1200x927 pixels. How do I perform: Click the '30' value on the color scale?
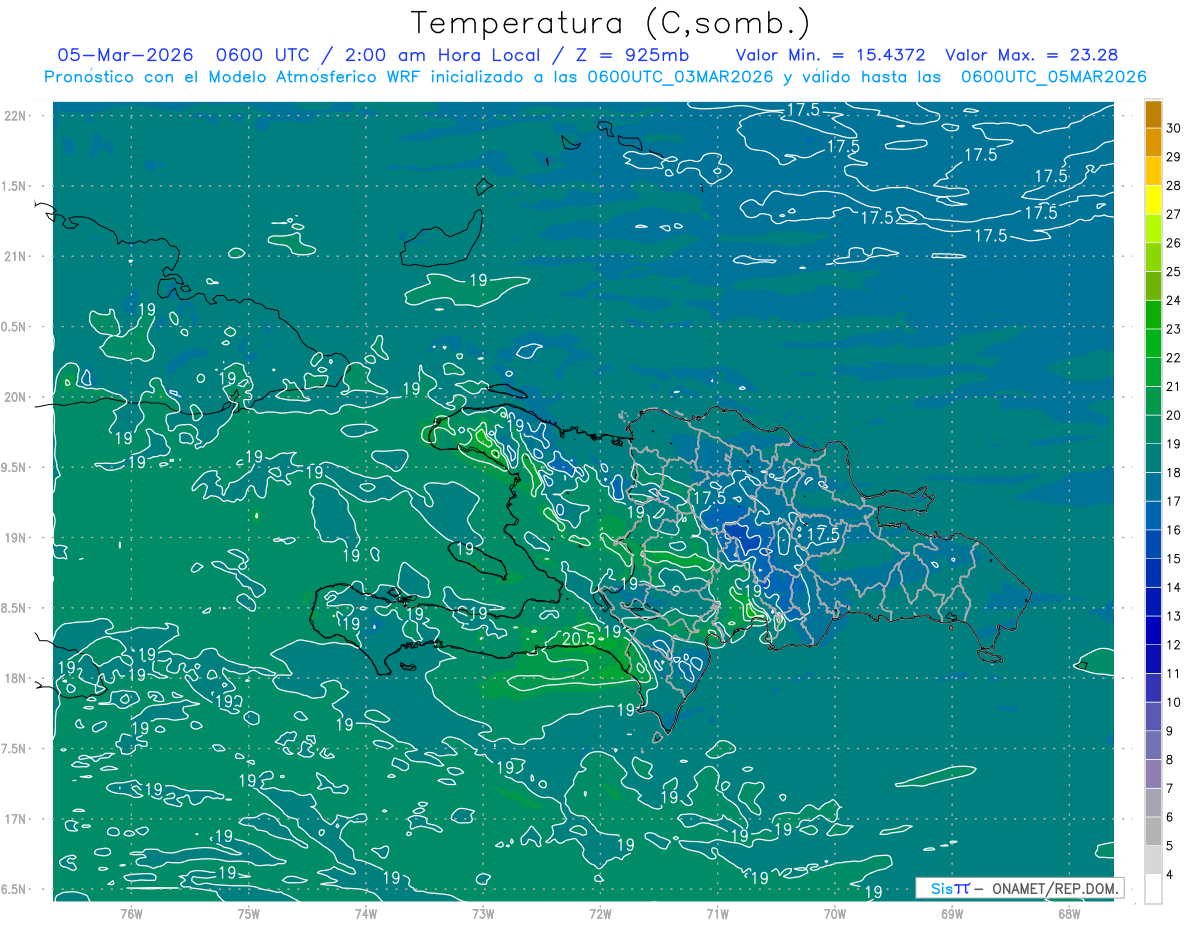tap(1174, 127)
